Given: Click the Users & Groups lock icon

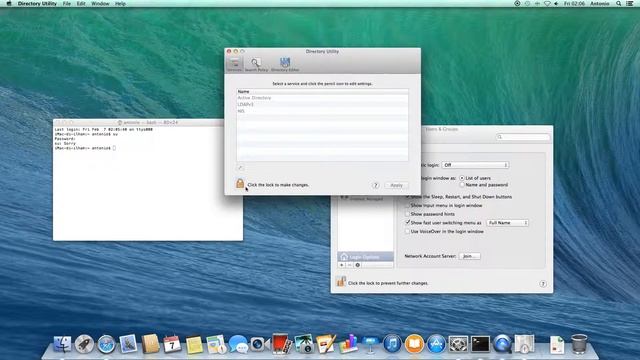Looking at the screenshot, I should click(341, 282).
